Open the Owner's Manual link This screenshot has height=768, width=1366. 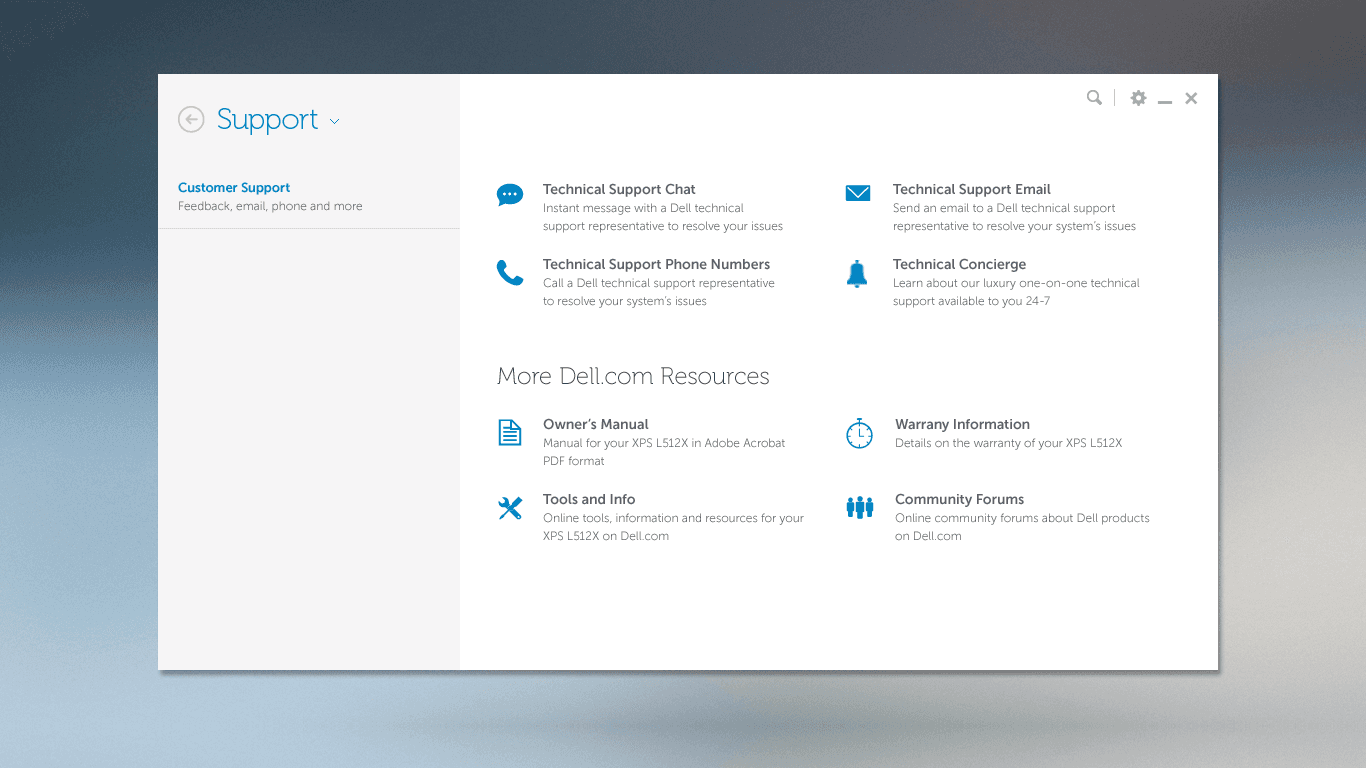click(596, 424)
